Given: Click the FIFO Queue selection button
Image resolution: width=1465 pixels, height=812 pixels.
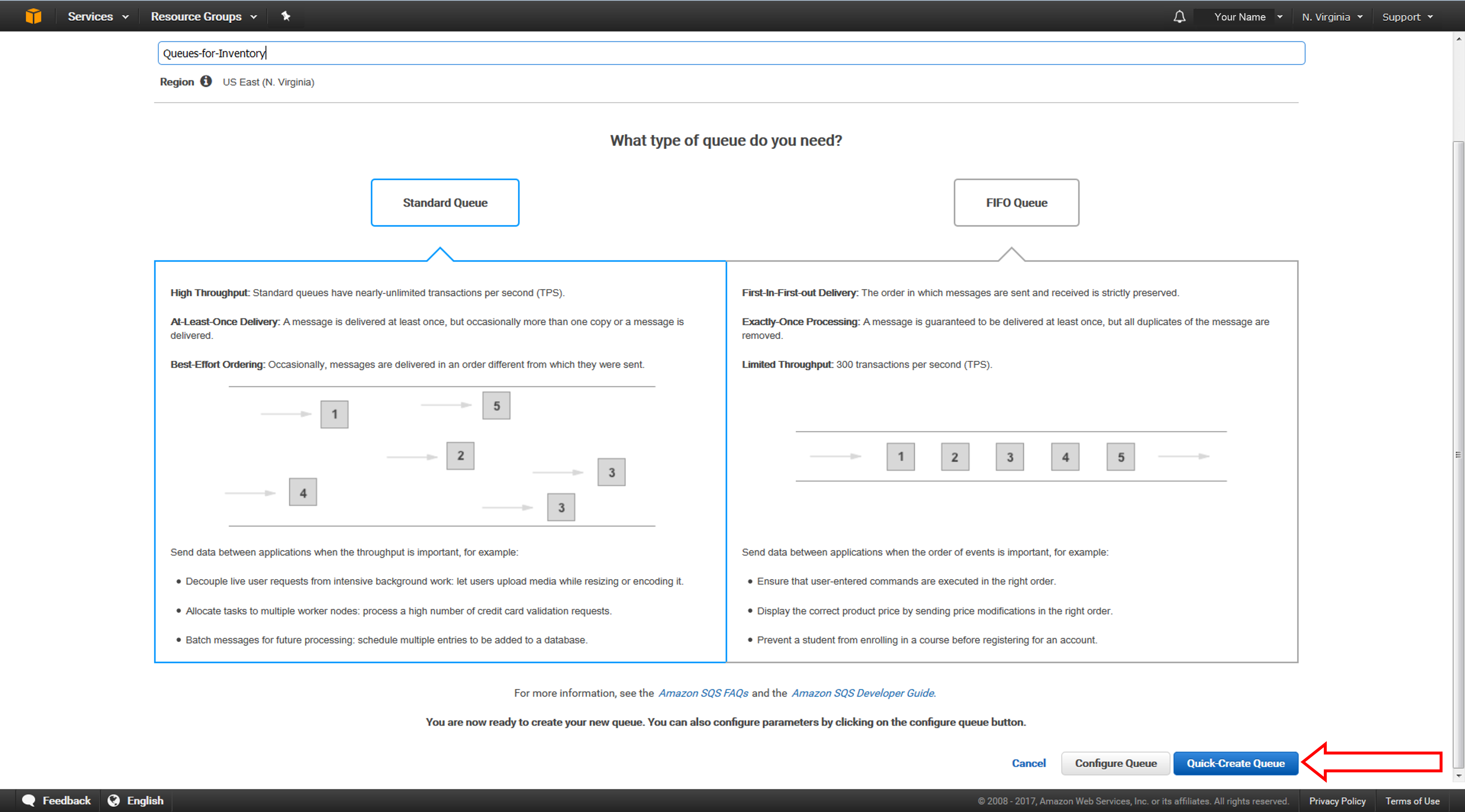Looking at the screenshot, I should pyautogui.click(x=1016, y=202).
